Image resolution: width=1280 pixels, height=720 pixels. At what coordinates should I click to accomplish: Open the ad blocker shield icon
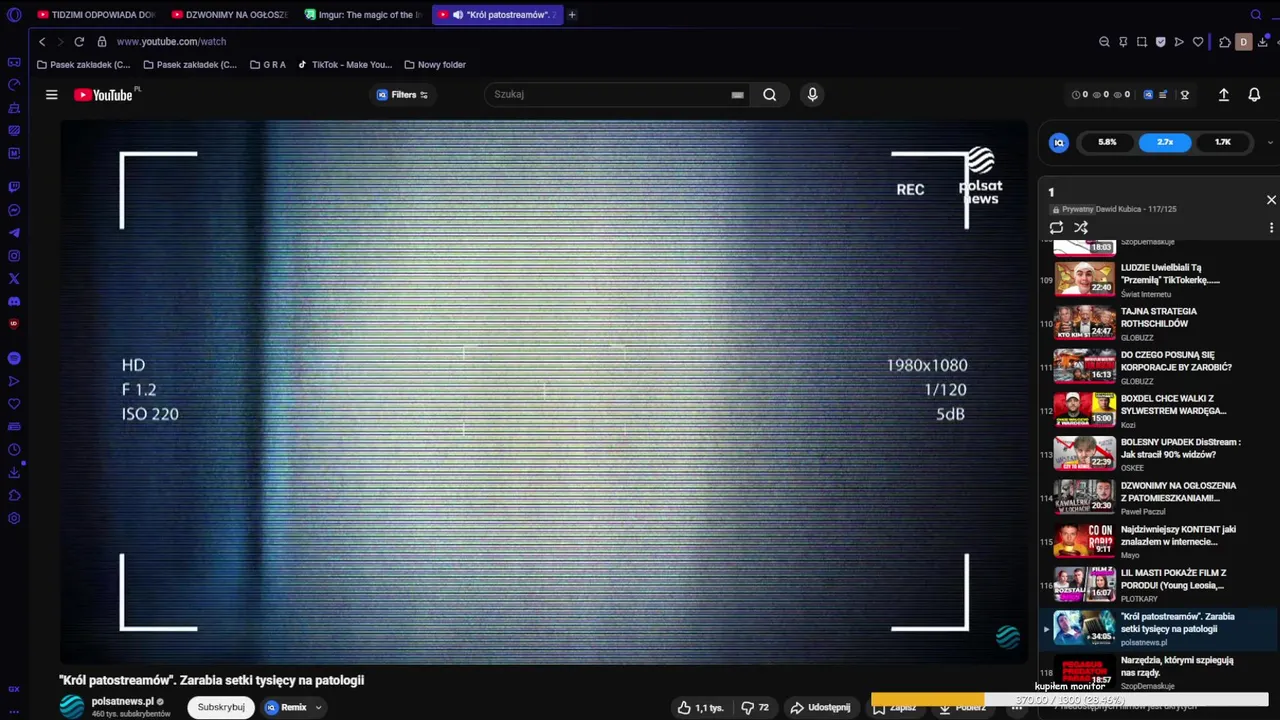(1160, 42)
